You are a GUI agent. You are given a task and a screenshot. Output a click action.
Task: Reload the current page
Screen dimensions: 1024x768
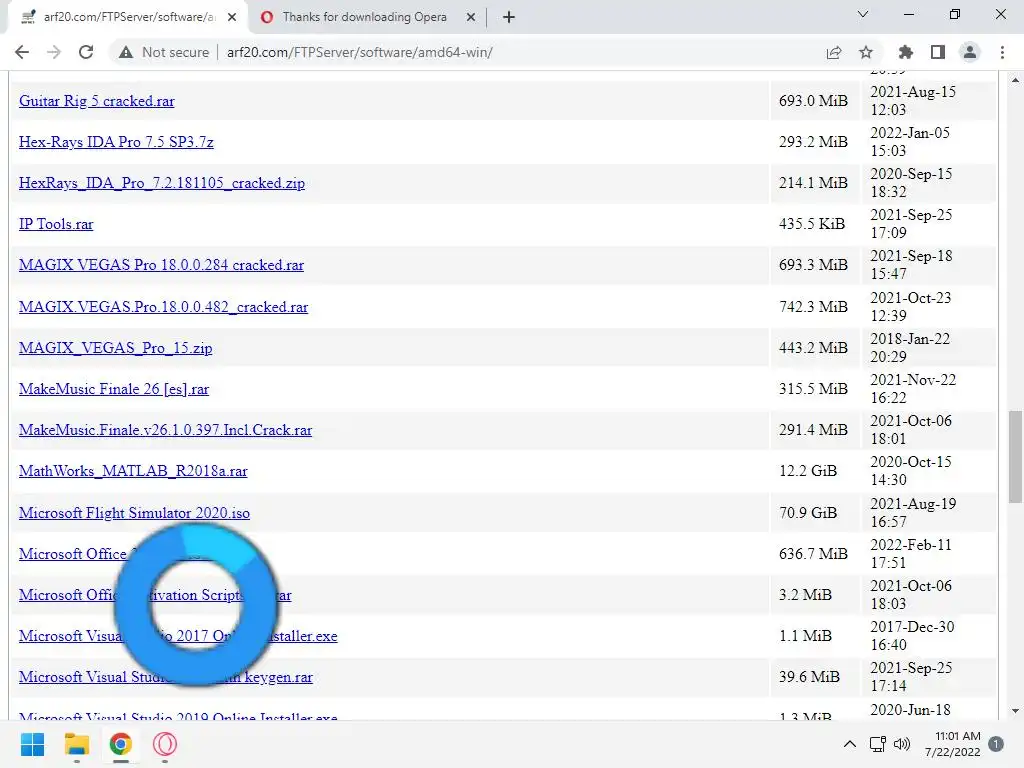[x=86, y=52]
